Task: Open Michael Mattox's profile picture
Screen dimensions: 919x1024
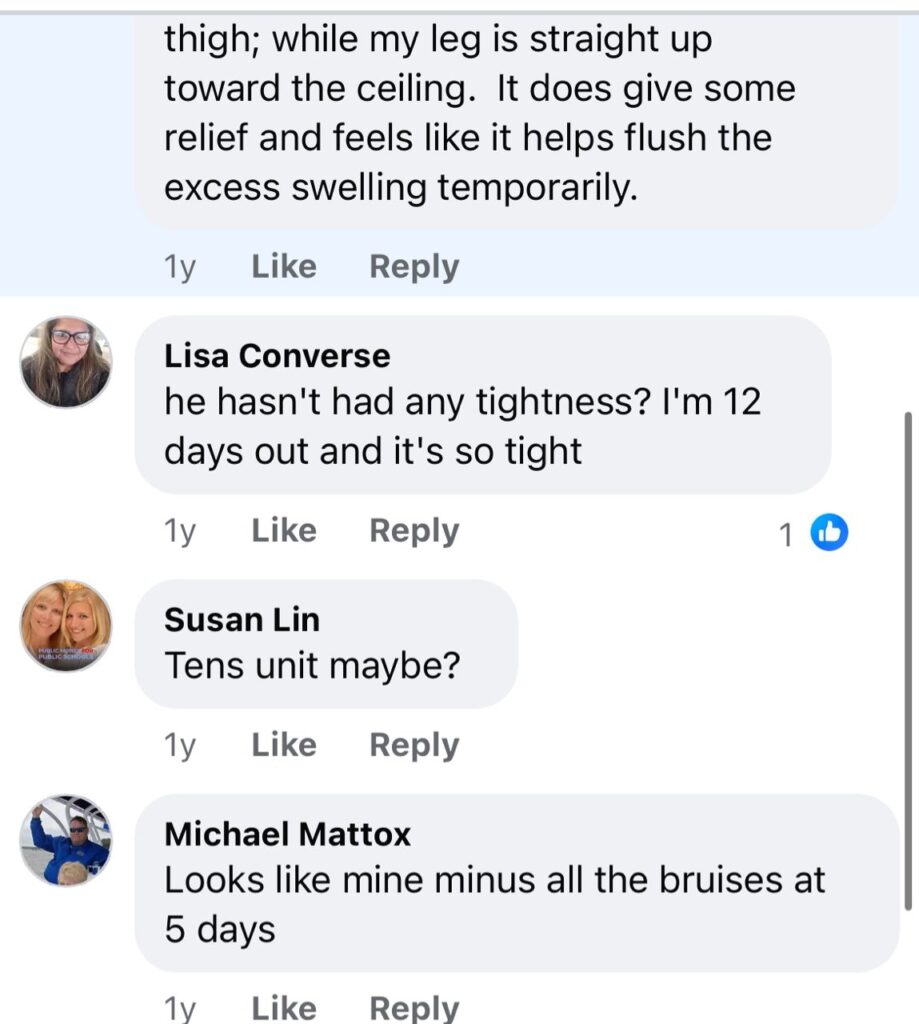Action: pos(66,840)
